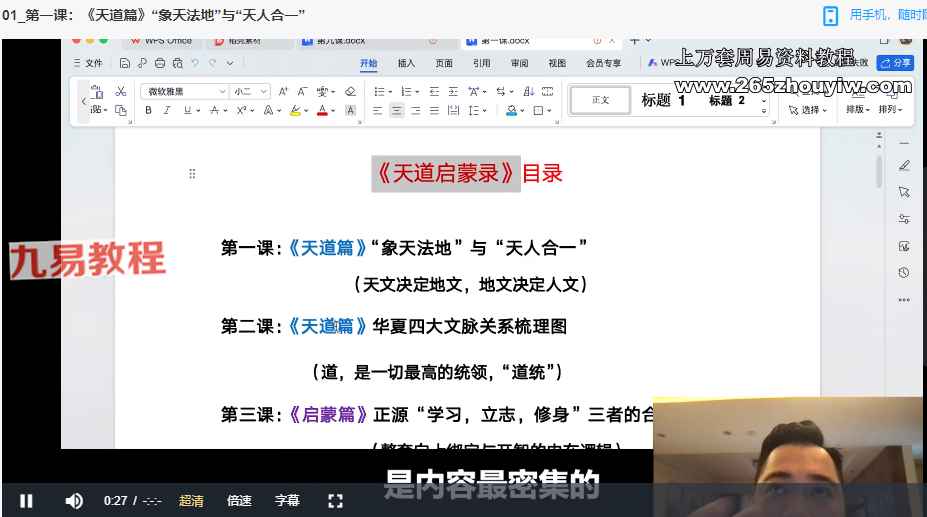Viewport: 927px width, 517px height.
Task: Center-align the paragraph text
Action: tap(397, 111)
